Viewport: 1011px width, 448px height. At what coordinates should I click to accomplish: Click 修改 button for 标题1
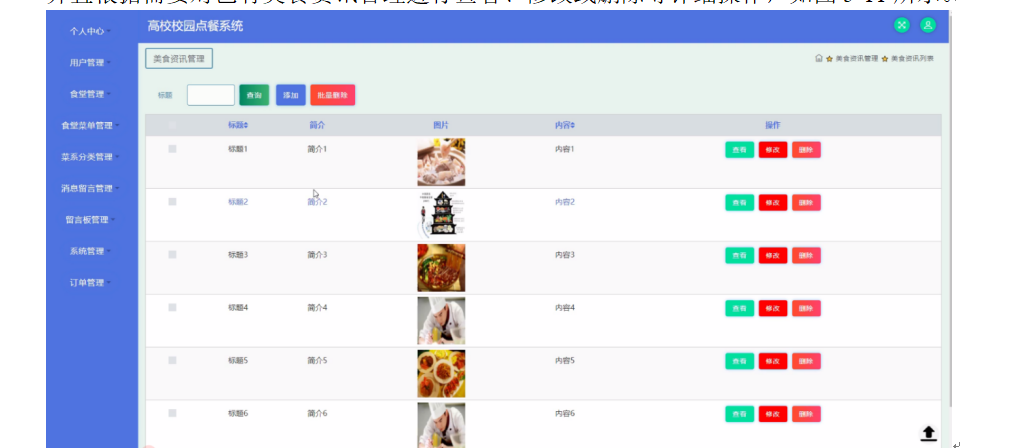[773, 150]
